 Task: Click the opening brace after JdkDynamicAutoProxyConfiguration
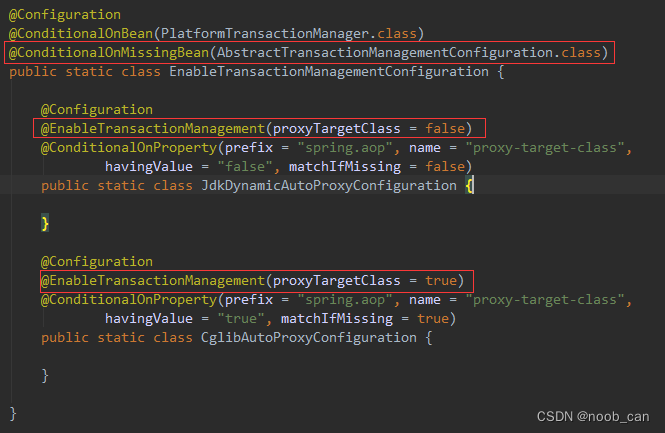tap(469, 186)
